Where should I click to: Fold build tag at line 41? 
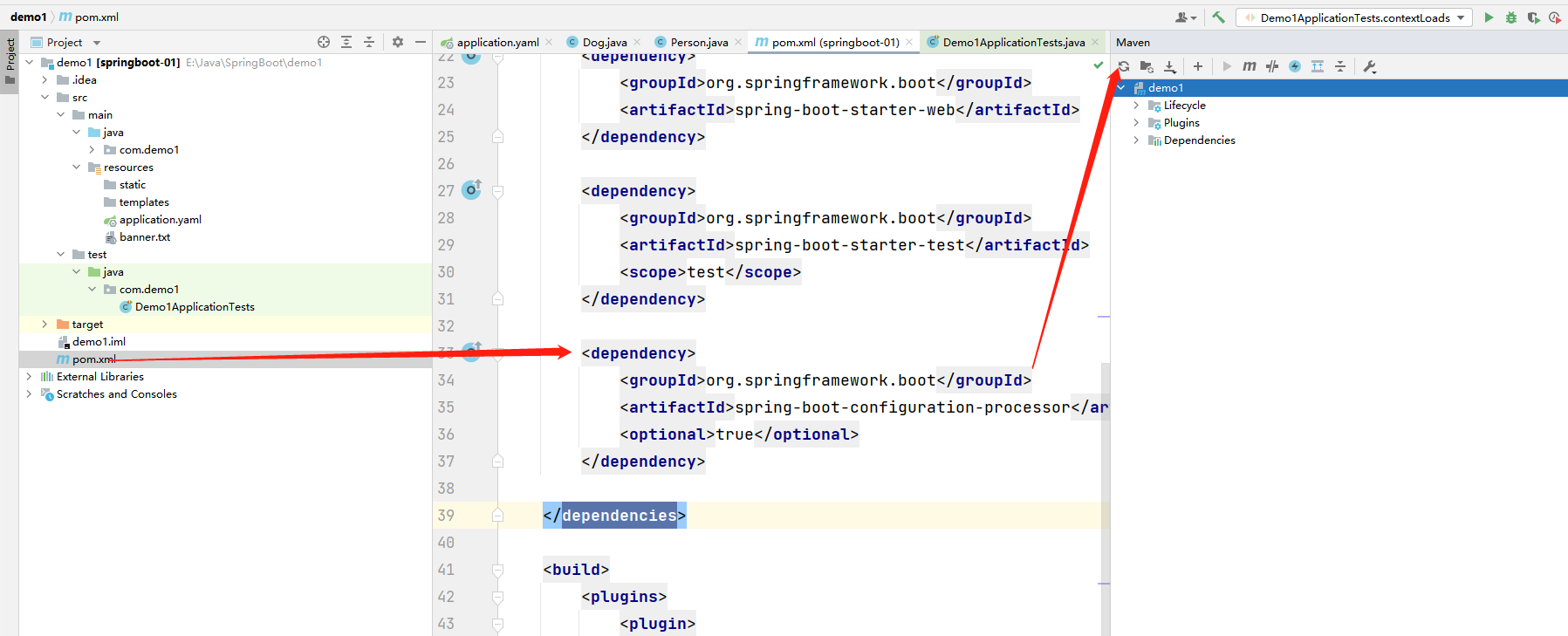click(x=497, y=570)
